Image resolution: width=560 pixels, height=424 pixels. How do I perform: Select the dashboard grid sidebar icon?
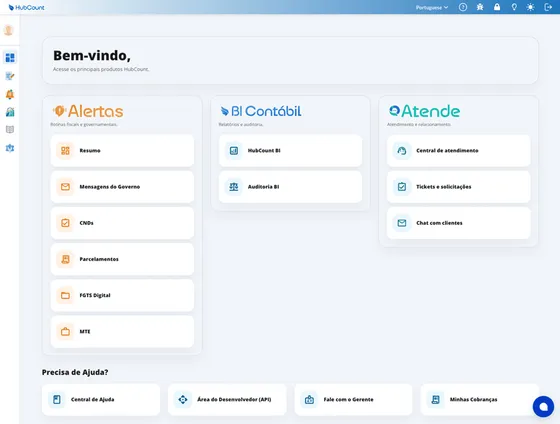coord(10,58)
